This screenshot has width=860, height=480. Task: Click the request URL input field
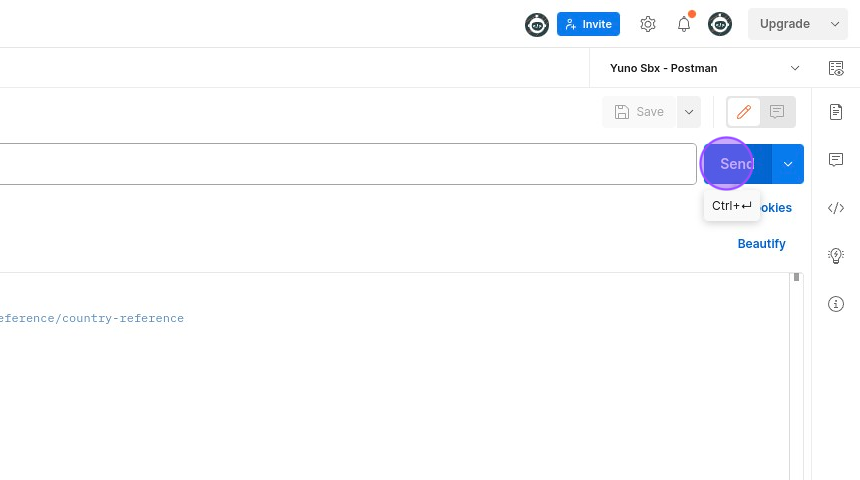(348, 164)
